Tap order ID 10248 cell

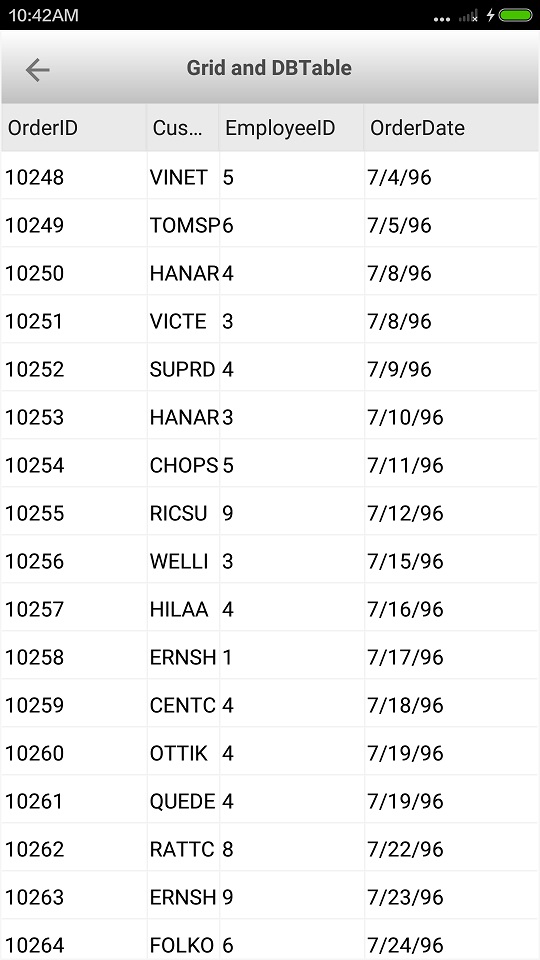(x=73, y=177)
